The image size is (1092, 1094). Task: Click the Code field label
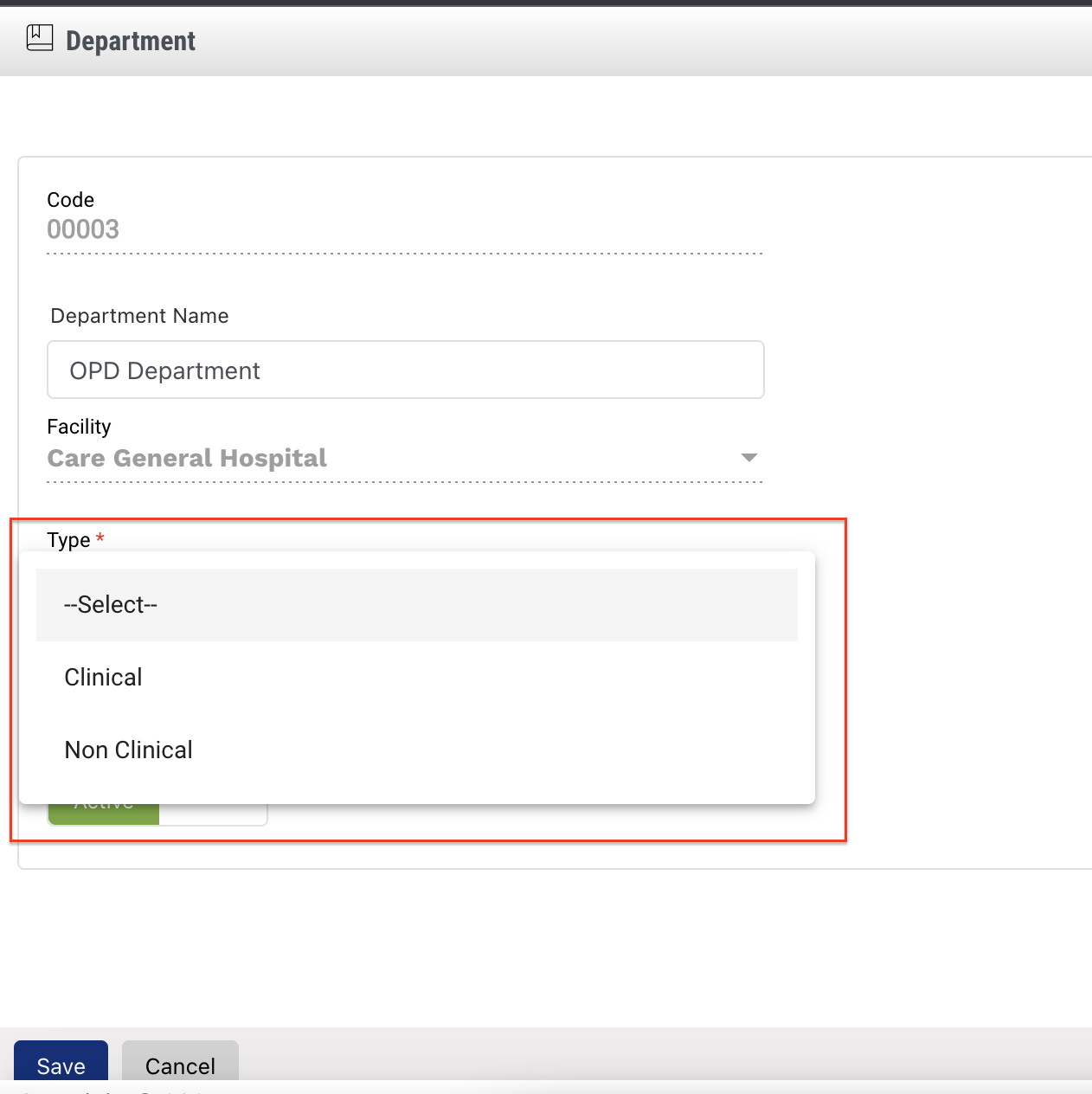[x=70, y=200]
